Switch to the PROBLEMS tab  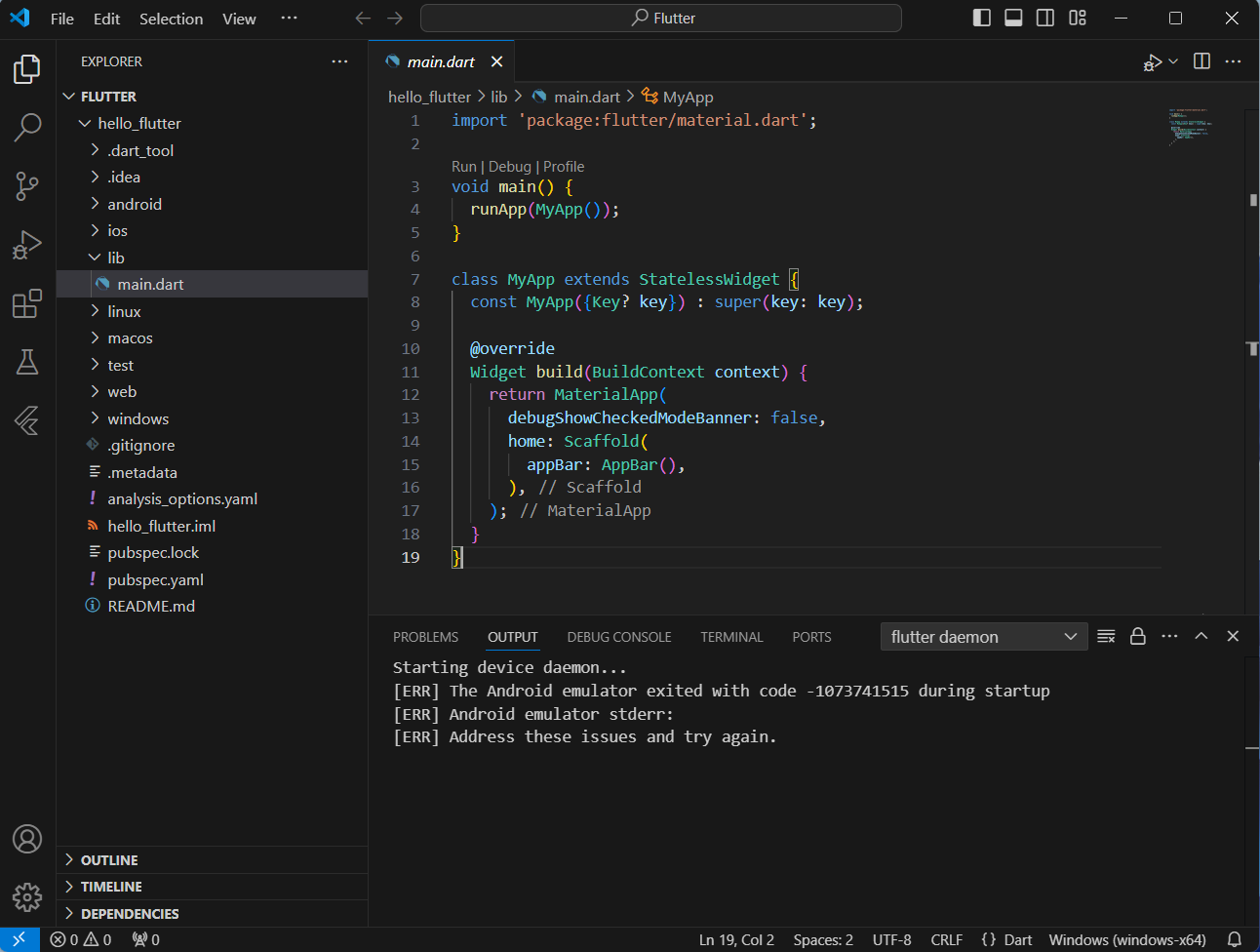425,637
